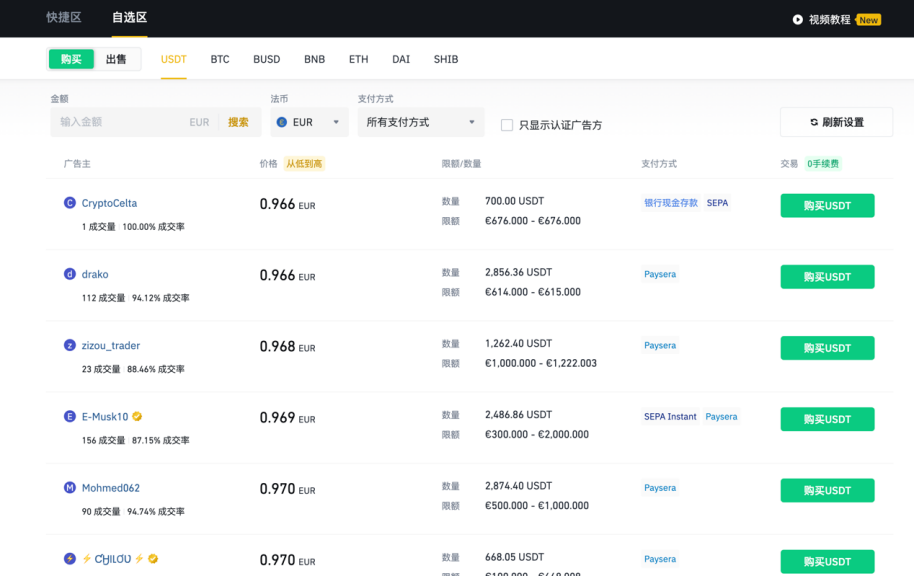Click the lightning icon beside CHILOU
Screen dimensions: 914x576
[87, 558]
